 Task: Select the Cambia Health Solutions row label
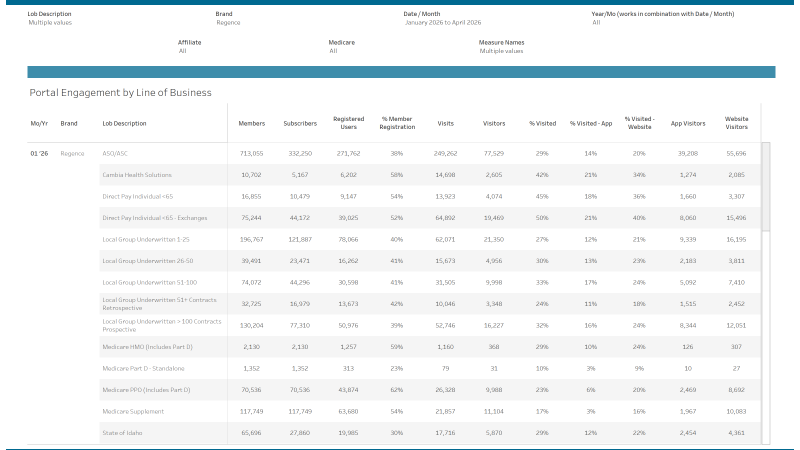[137, 175]
